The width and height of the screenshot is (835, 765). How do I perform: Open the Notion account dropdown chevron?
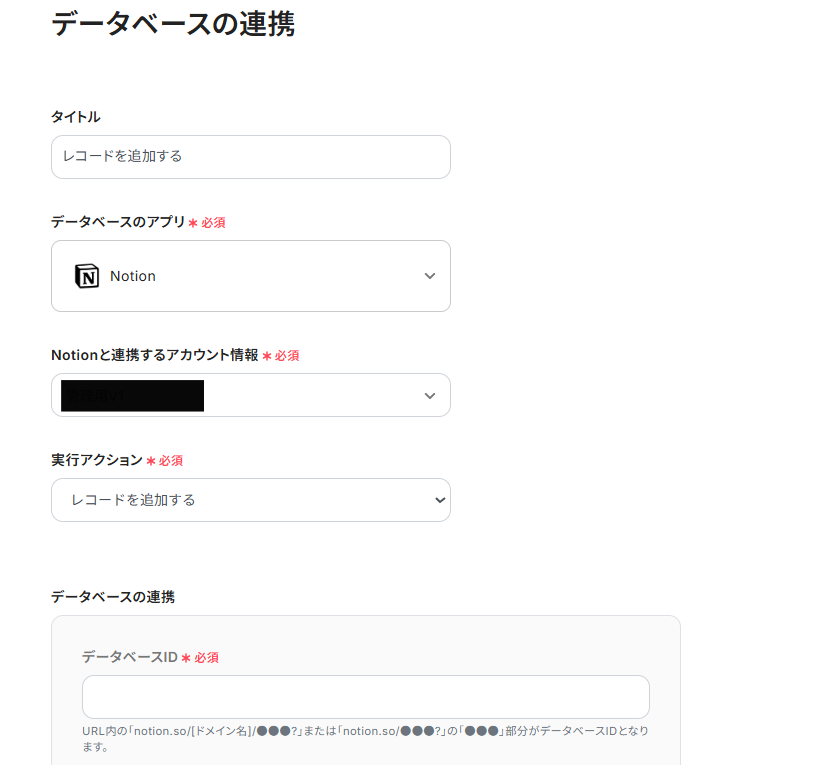[x=430, y=395]
